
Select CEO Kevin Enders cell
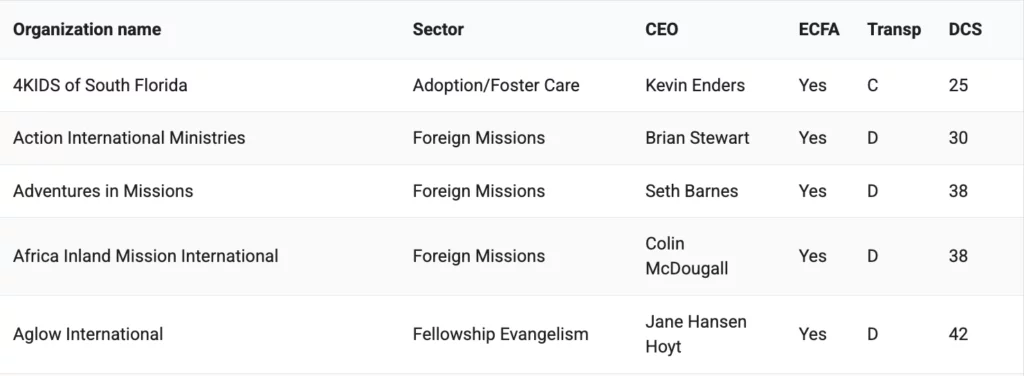[x=695, y=86]
